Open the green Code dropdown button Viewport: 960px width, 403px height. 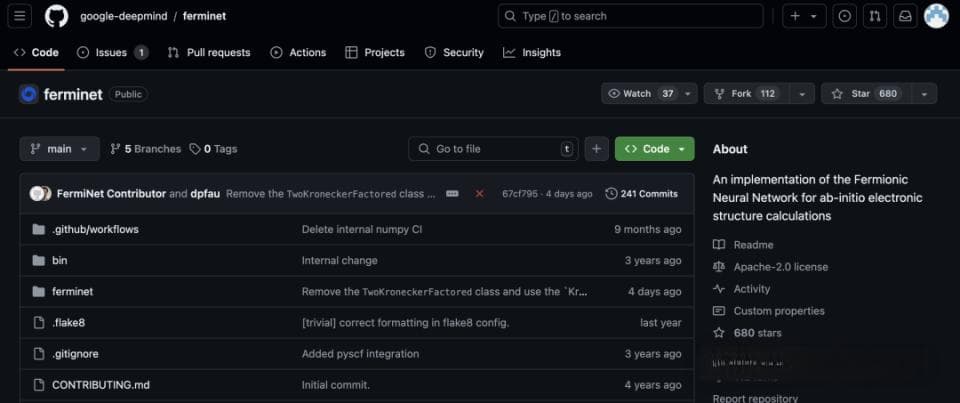(x=654, y=149)
